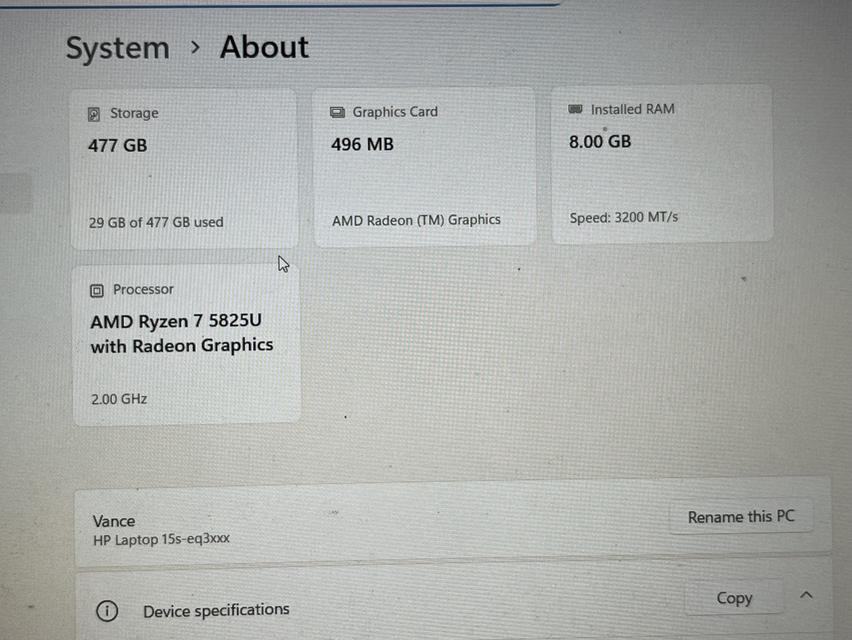Click the chevron between System and About
This screenshot has height=640, width=852.
(x=195, y=48)
